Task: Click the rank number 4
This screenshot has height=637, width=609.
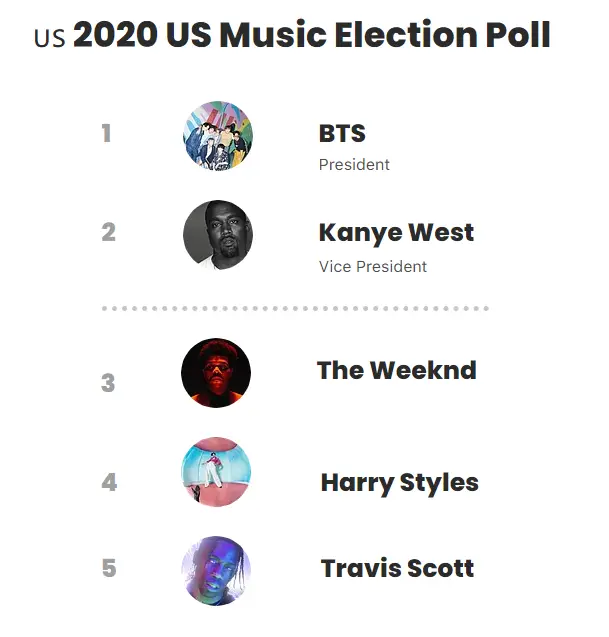Action: [x=109, y=482]
